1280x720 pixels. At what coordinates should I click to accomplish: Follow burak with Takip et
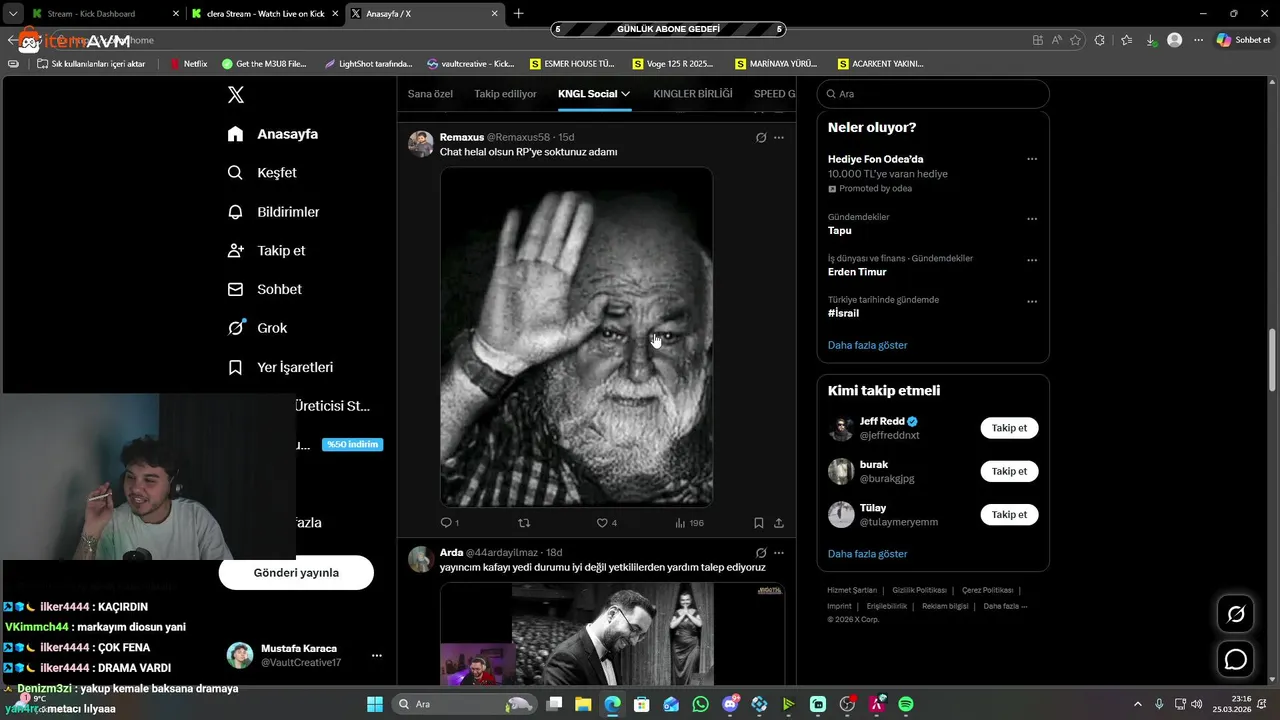click(1009, 471)
